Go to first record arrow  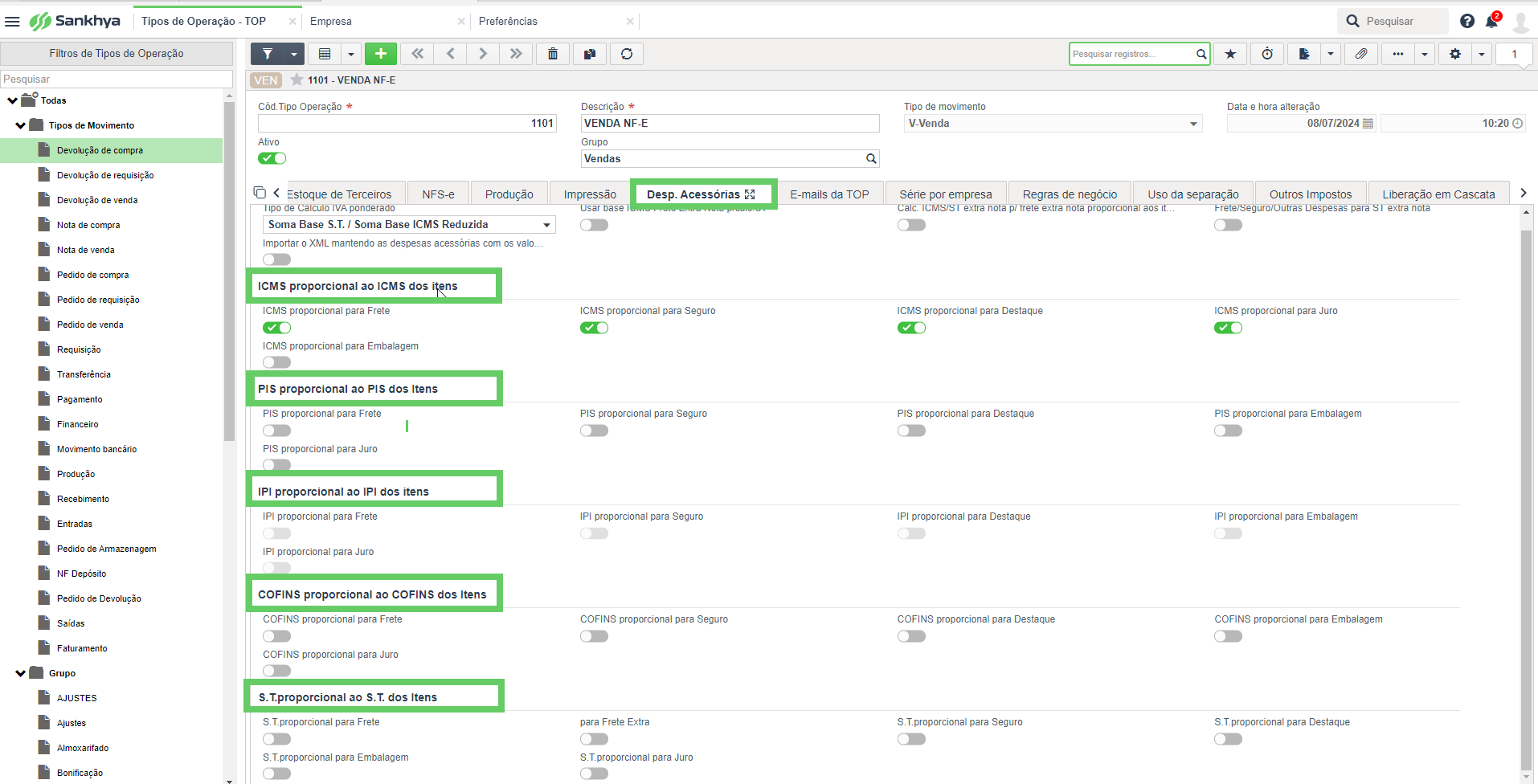pyautogui.click(x=417, y=54)
